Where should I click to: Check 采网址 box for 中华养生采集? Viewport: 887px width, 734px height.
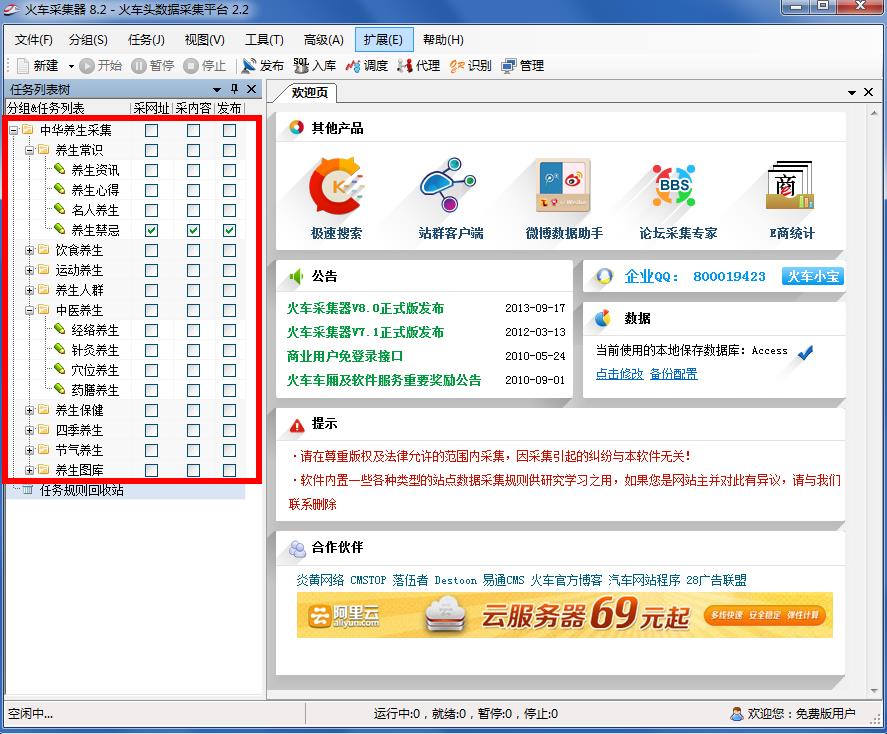[x=151, y=131]
